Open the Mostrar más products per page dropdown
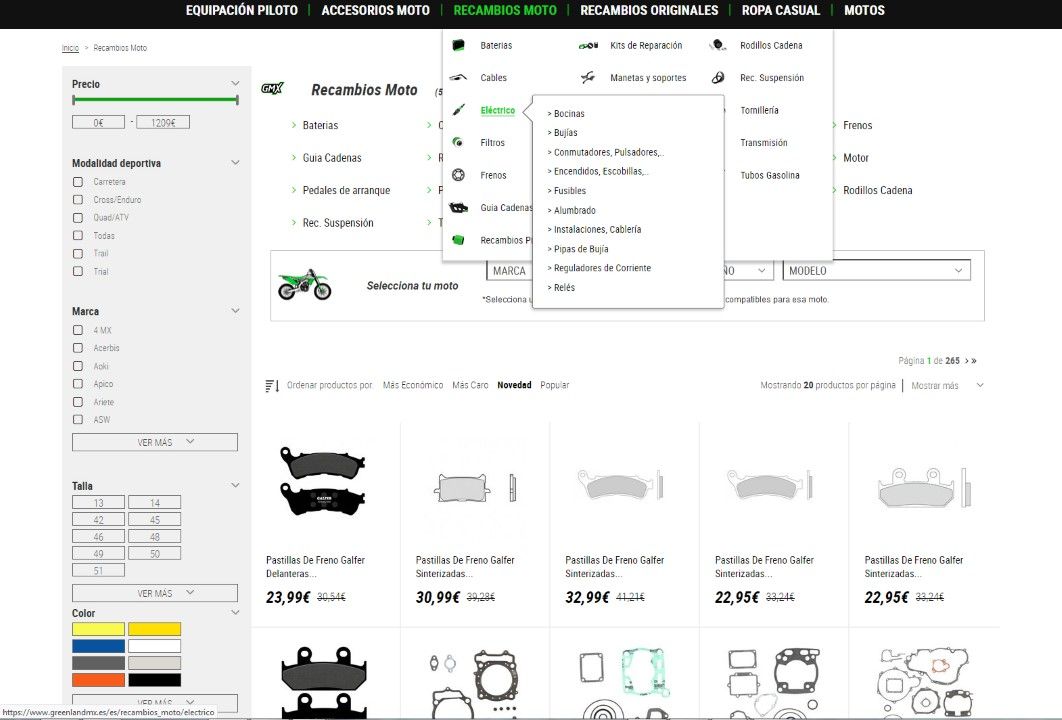The height and width of the screenshot is (720, 1062). click(946, 386)
